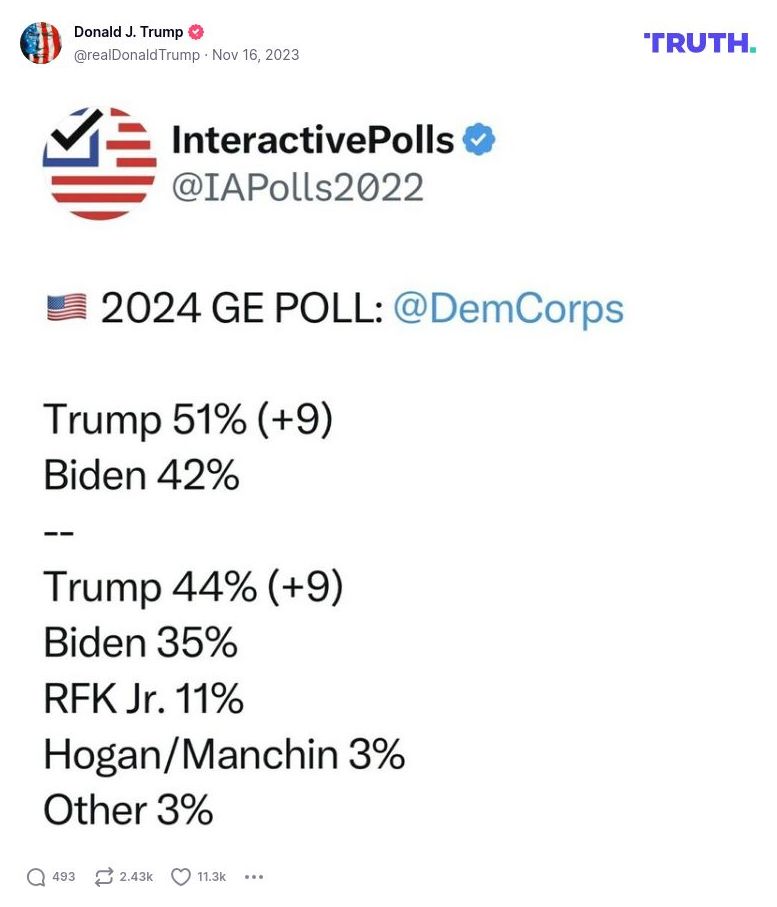
Task: Open the three-dot options menu under the post
Action: 254,877
